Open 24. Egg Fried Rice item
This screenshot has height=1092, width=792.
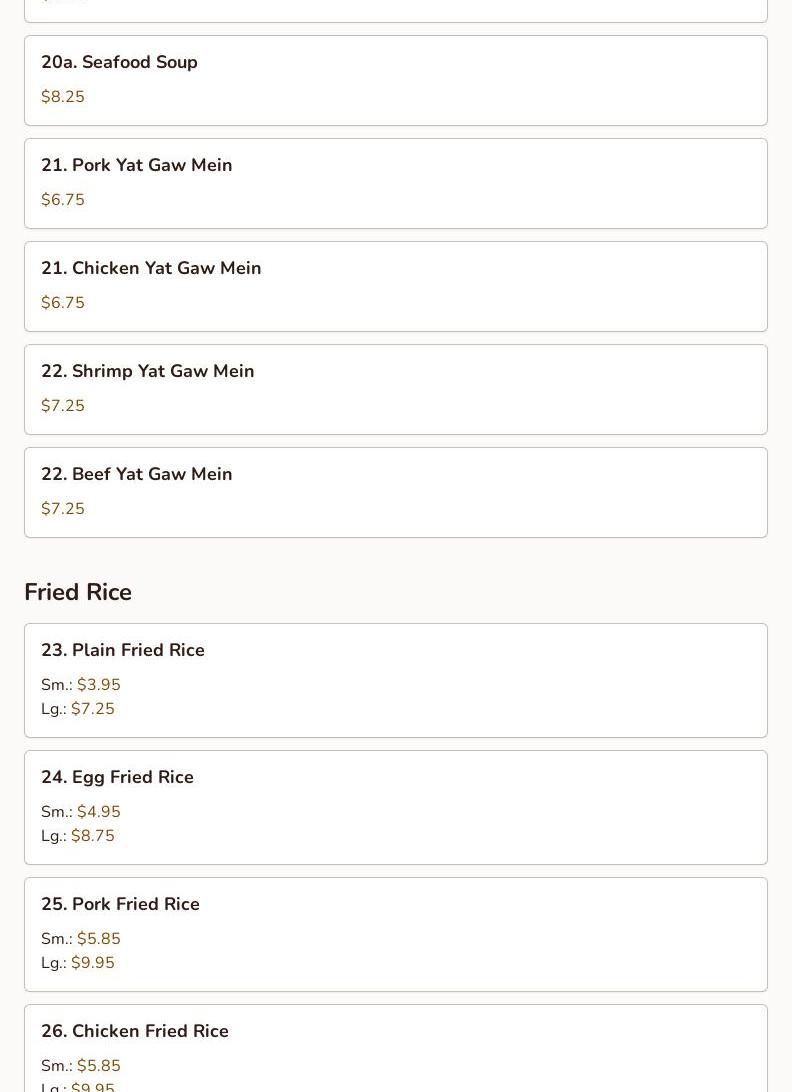point(396,808)
